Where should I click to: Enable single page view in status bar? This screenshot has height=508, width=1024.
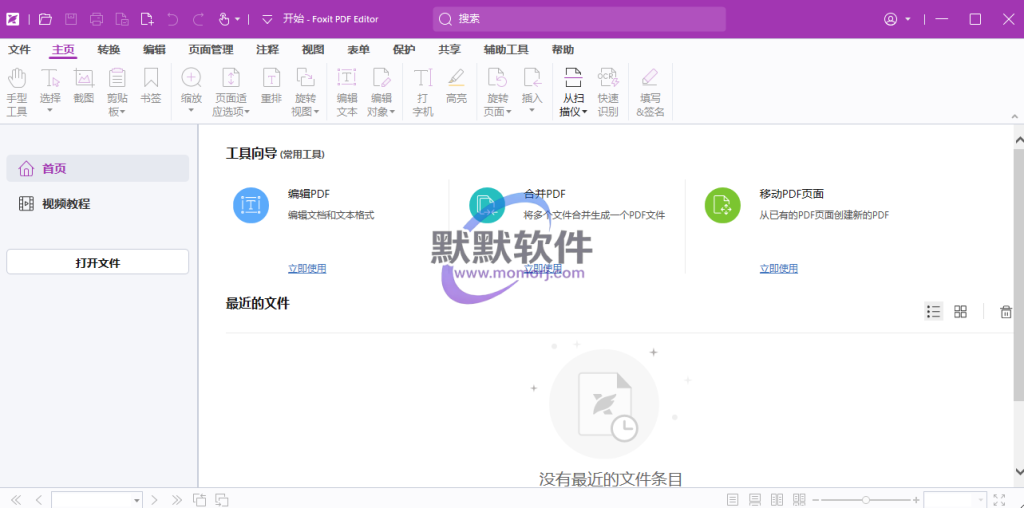pos(733,499)
